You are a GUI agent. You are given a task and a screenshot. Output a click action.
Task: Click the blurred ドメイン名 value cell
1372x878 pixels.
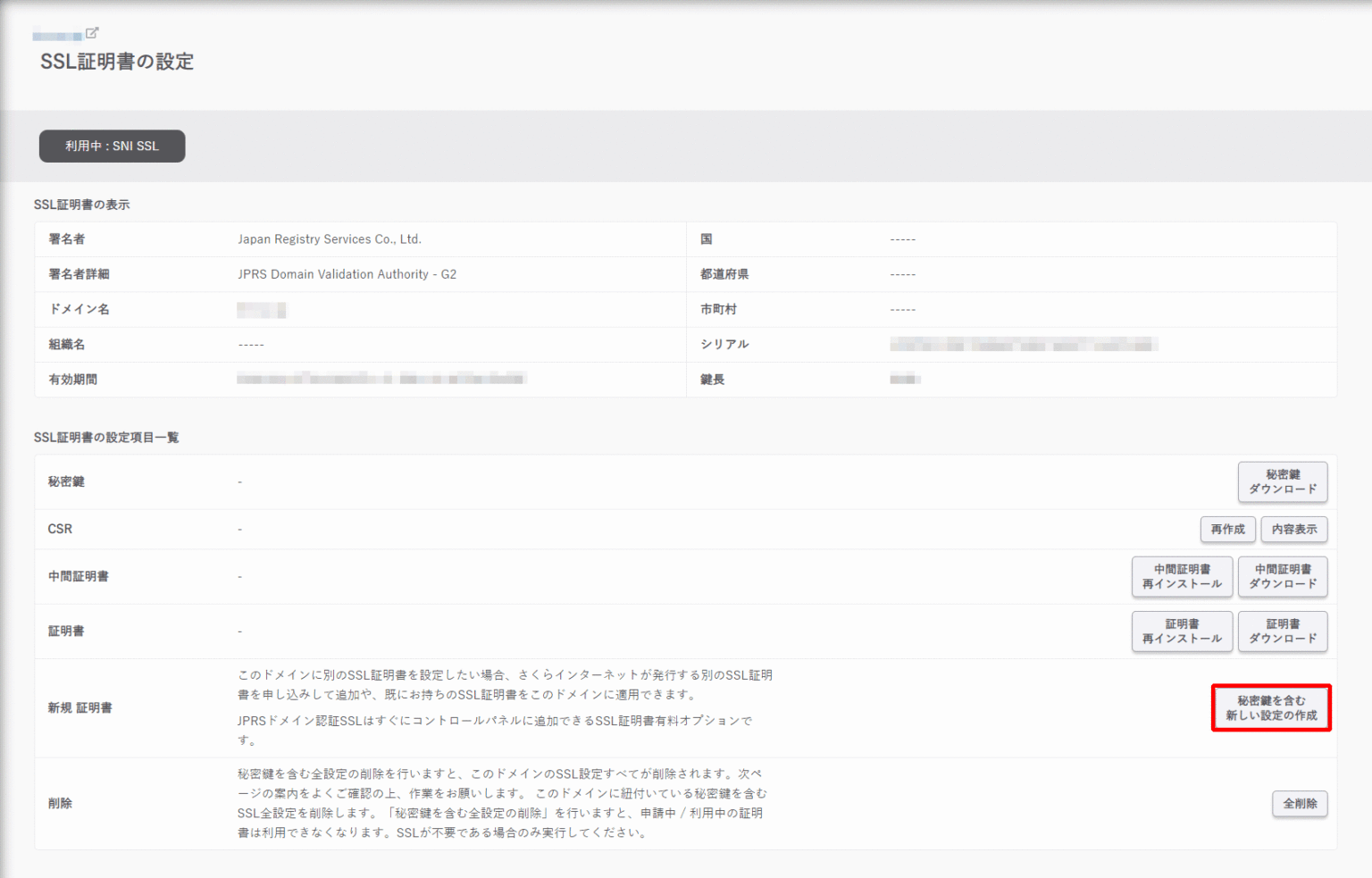point(262,309)
